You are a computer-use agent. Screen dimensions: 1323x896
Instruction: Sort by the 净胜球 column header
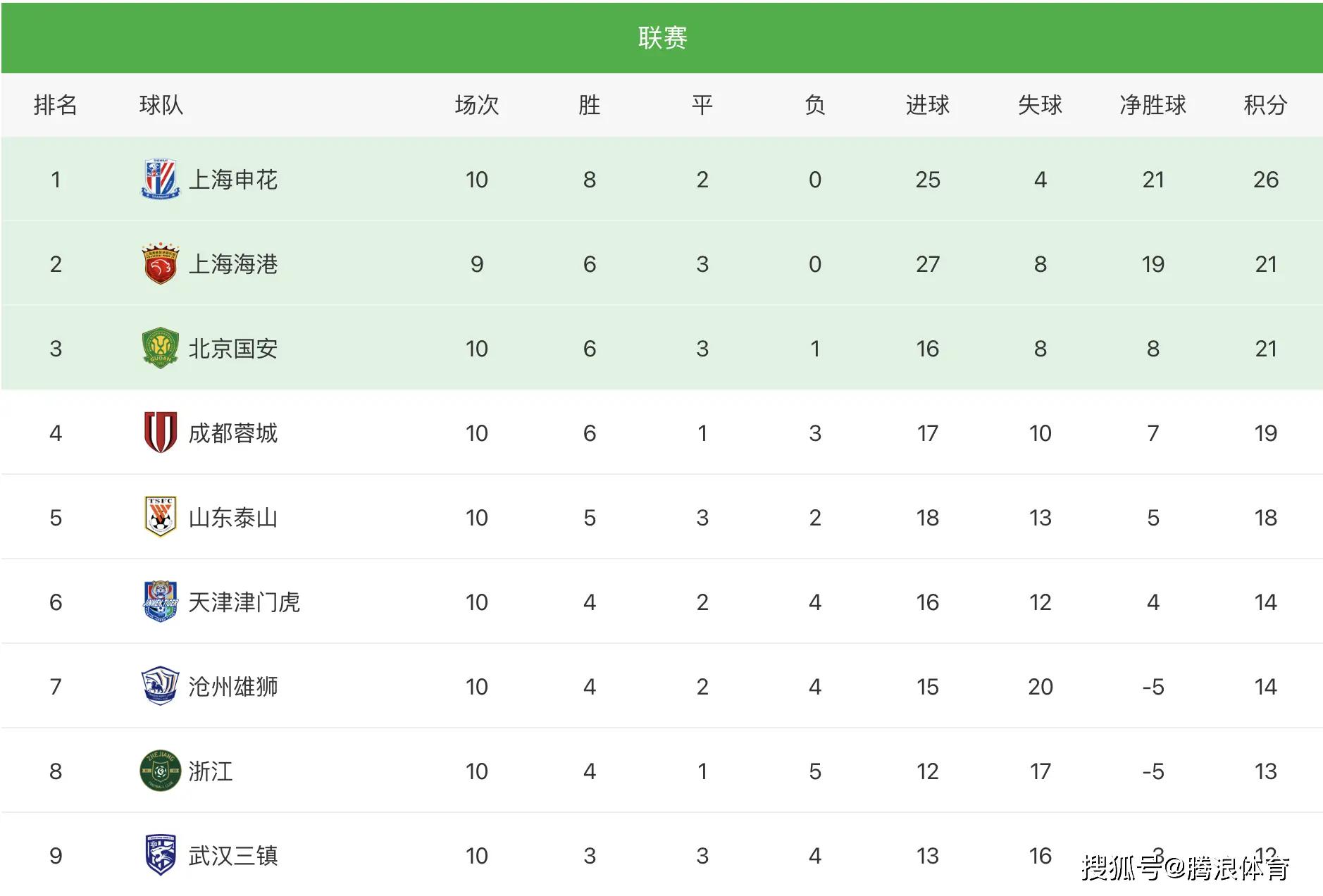pos(1153,105)
